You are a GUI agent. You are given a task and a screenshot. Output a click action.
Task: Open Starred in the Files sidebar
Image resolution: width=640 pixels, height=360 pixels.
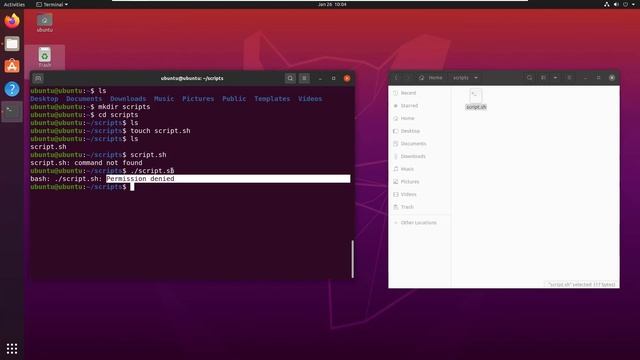click(420, 106)
